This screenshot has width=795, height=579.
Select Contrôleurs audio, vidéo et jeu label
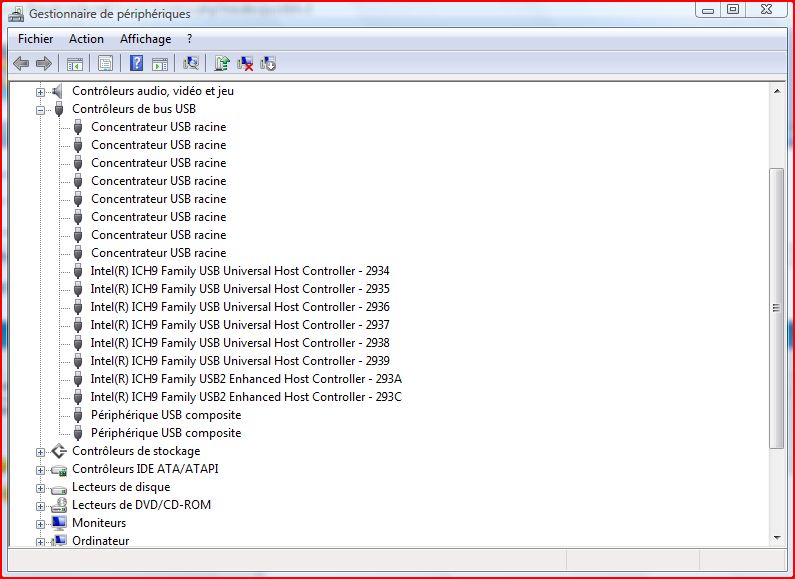click(153, 91)
